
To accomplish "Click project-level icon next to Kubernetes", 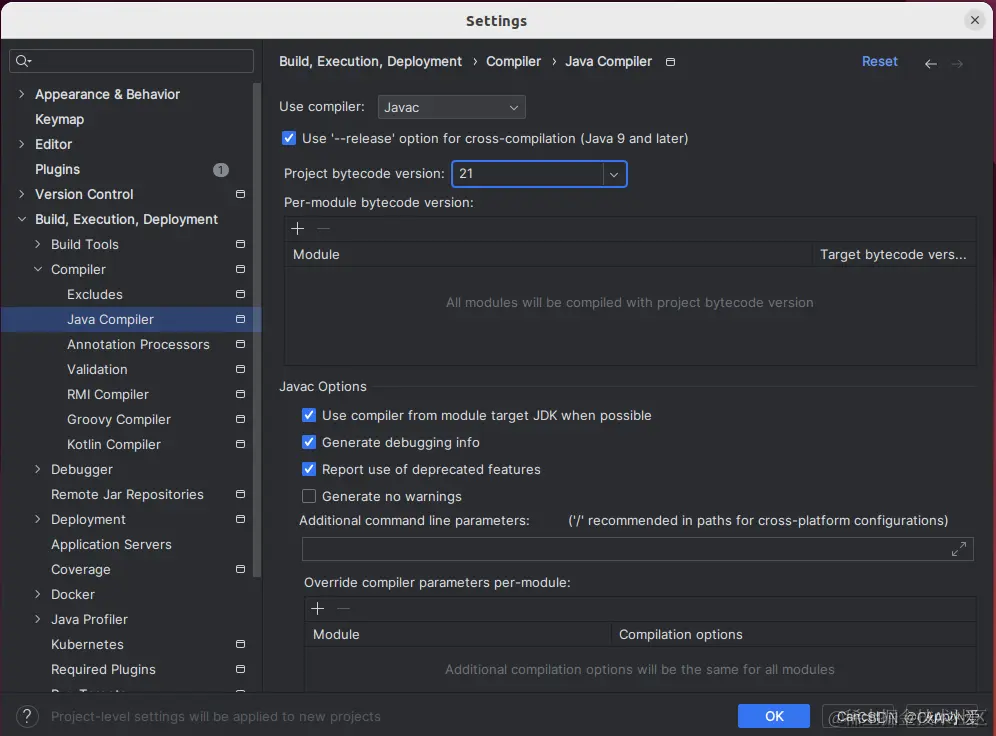I will (x=240, y=644).
